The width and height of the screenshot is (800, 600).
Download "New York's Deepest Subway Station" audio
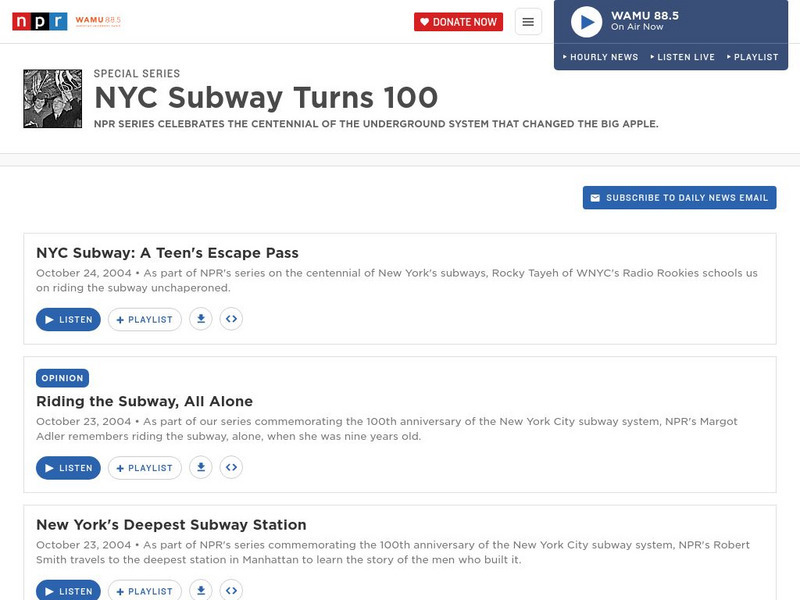(201, 591)
